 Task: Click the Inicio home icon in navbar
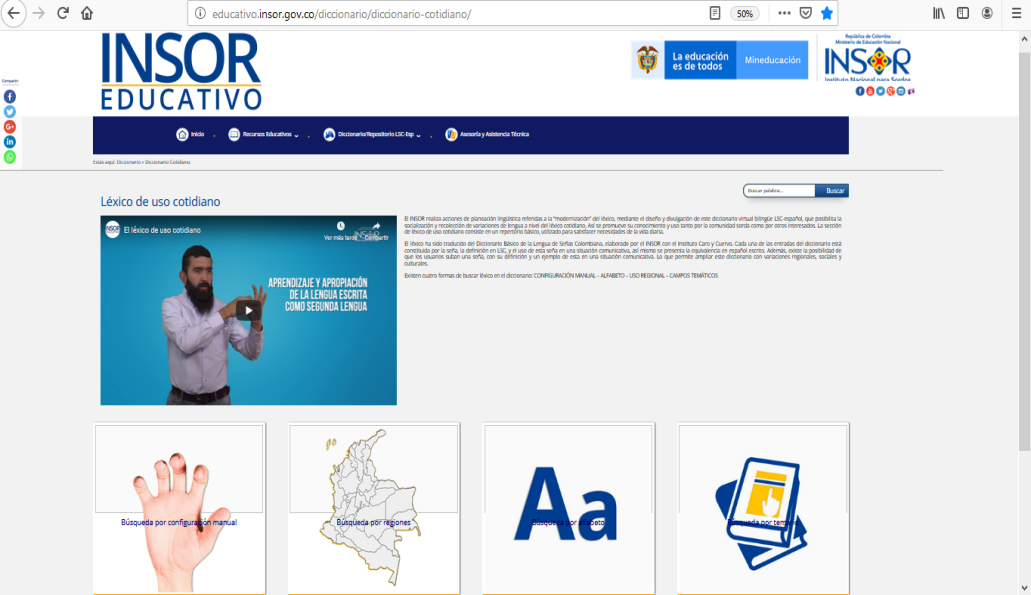point(182,134)
